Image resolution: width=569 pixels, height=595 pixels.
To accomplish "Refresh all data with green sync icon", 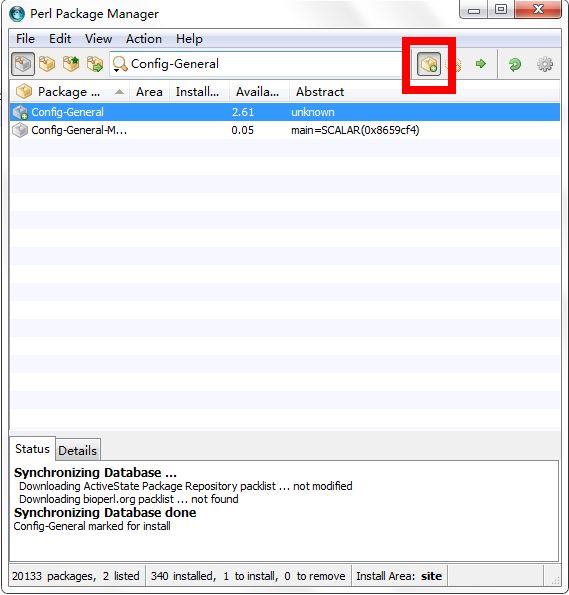I will (515, 64).
